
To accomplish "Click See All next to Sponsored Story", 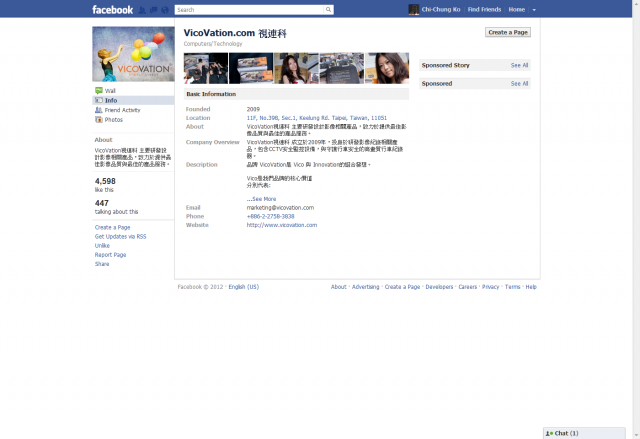I will tap(519, 65).
